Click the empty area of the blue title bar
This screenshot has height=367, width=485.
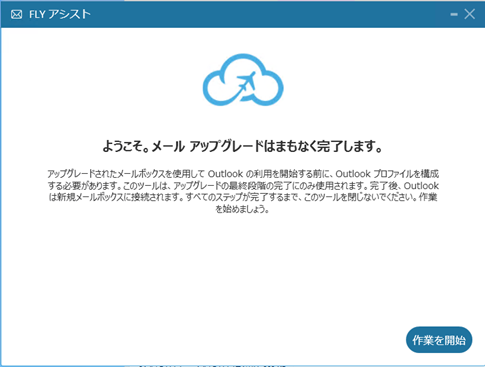point(267,14)
